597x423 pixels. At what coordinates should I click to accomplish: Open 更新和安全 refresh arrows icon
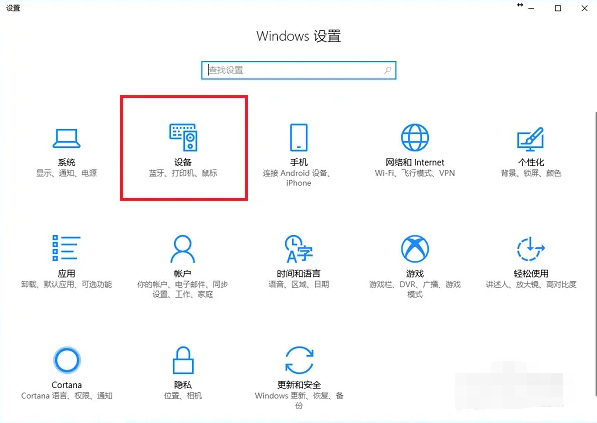[299, 360]
